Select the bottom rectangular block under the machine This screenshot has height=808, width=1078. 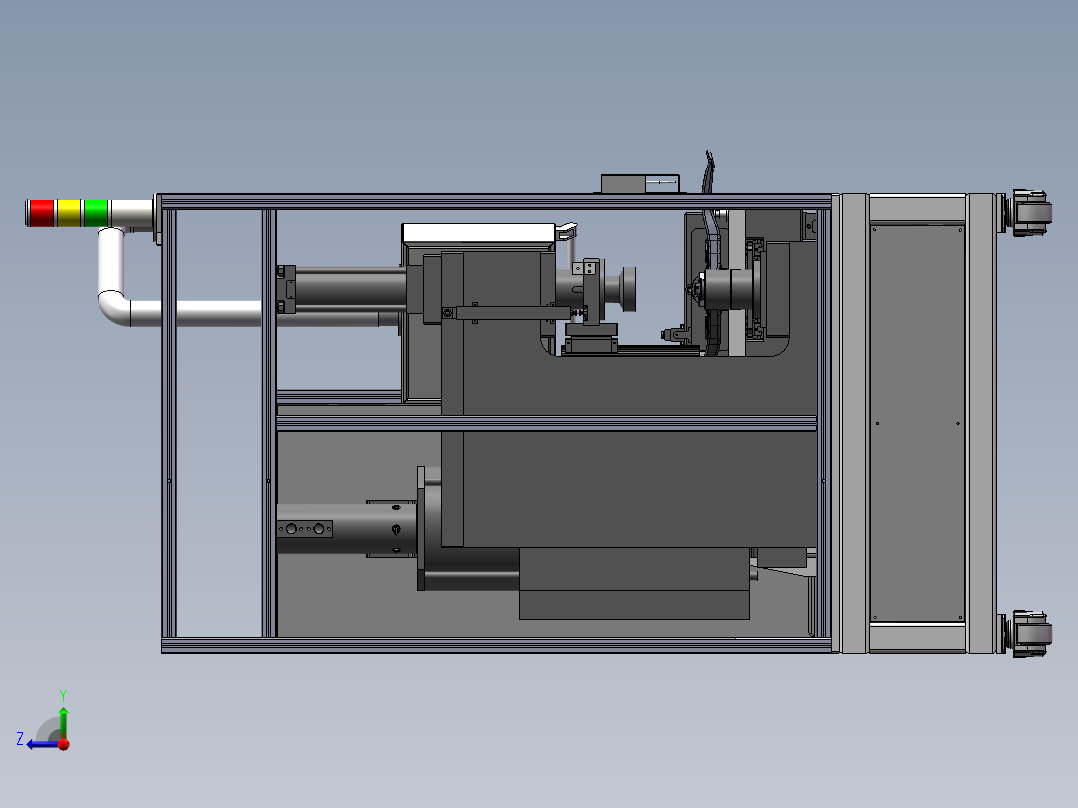pyautogui.click(x=634, y=583)
